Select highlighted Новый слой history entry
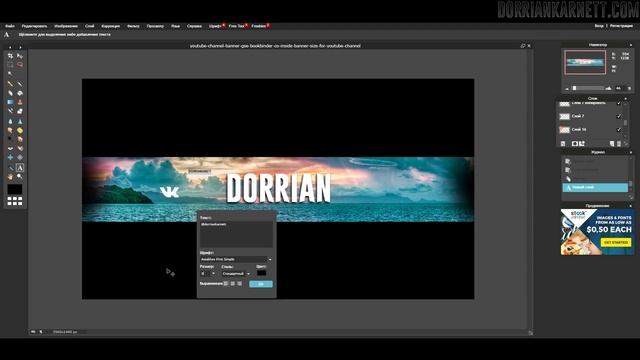Viewport: 640px width, 360px height. [595, 187]
